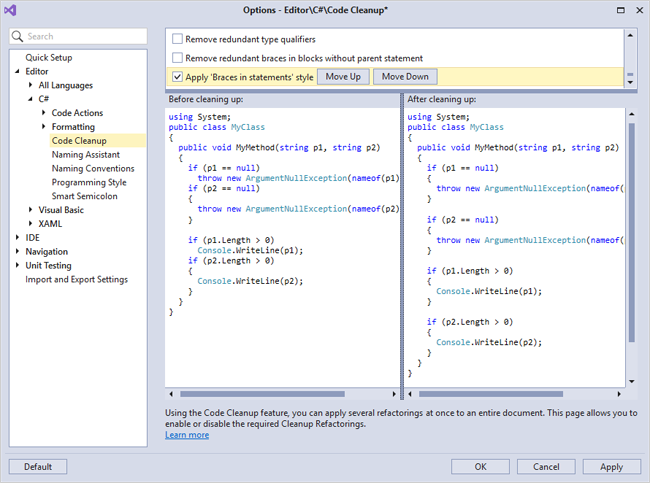
Task: Click right scroll arrow under After code pane
Action: (619, 394)
